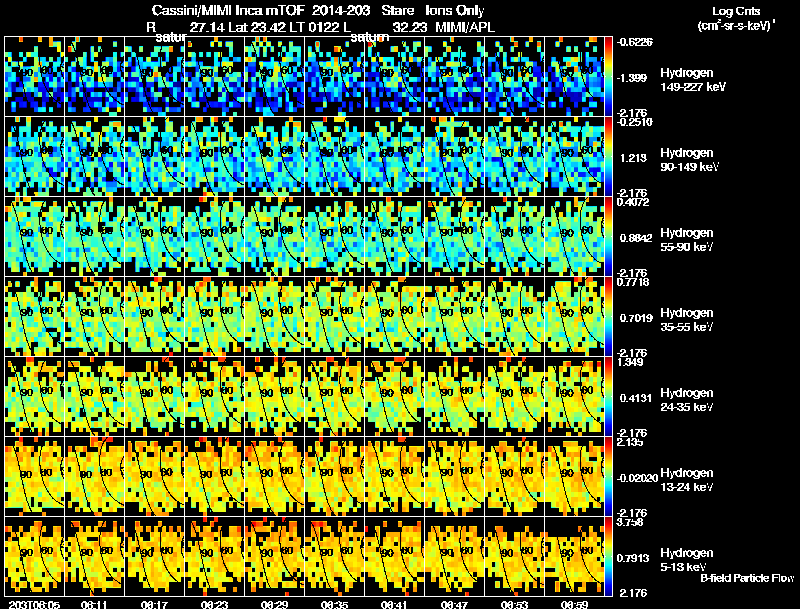The image size is (800, 609).
Task: Click the '-0.02020' color scale value
Action: click(637, 478)
